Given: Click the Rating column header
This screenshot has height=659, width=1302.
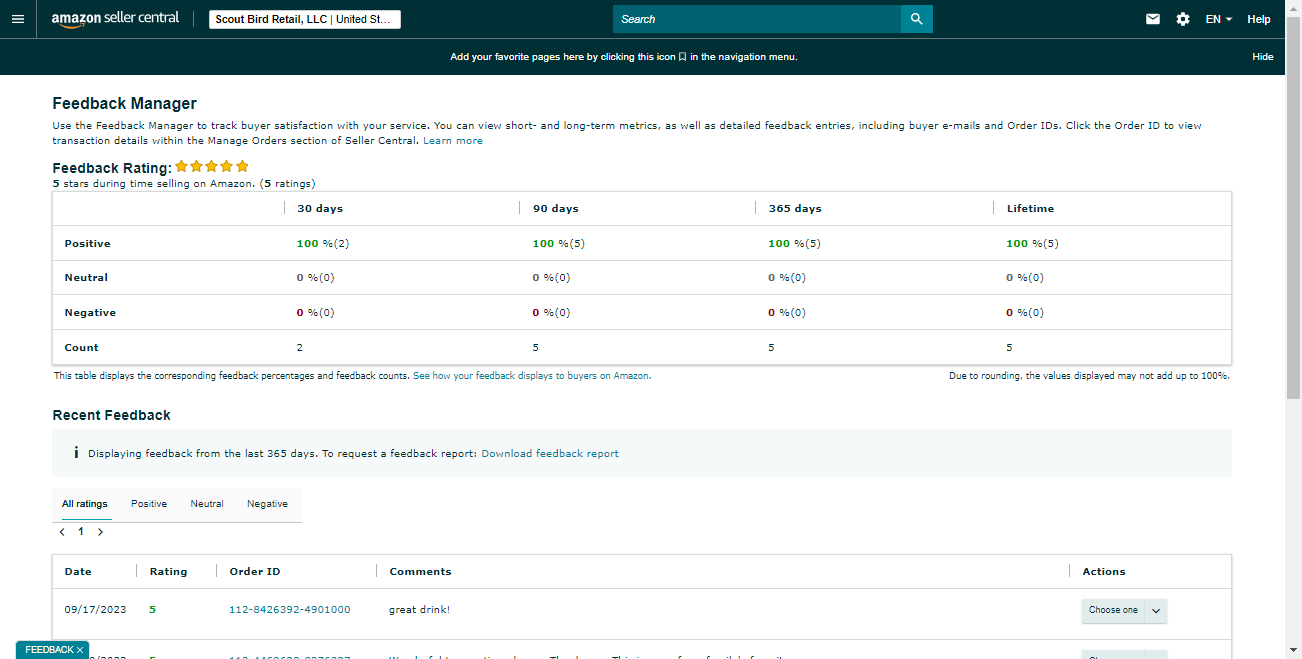Looking at the screenshot, I should pos(168,572).
